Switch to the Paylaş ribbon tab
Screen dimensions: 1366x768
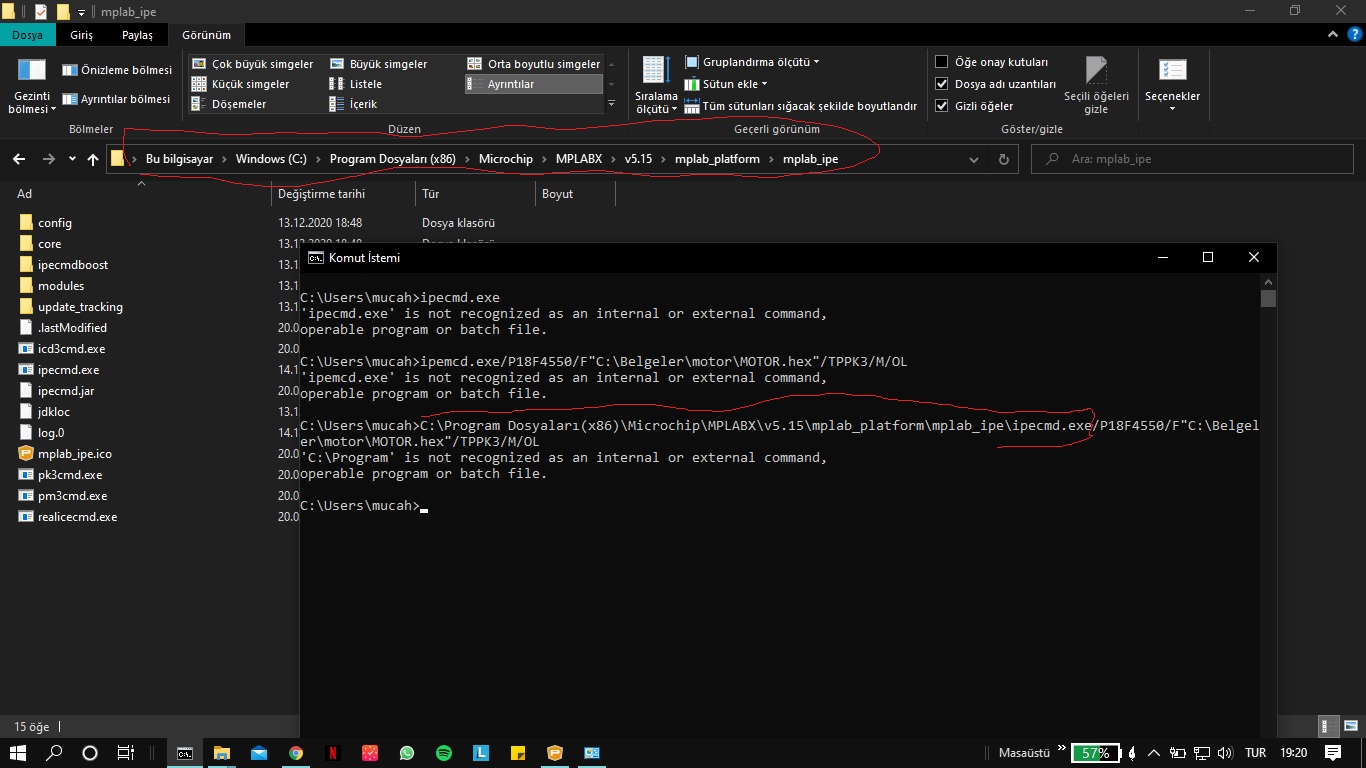[x=138, y=35]
